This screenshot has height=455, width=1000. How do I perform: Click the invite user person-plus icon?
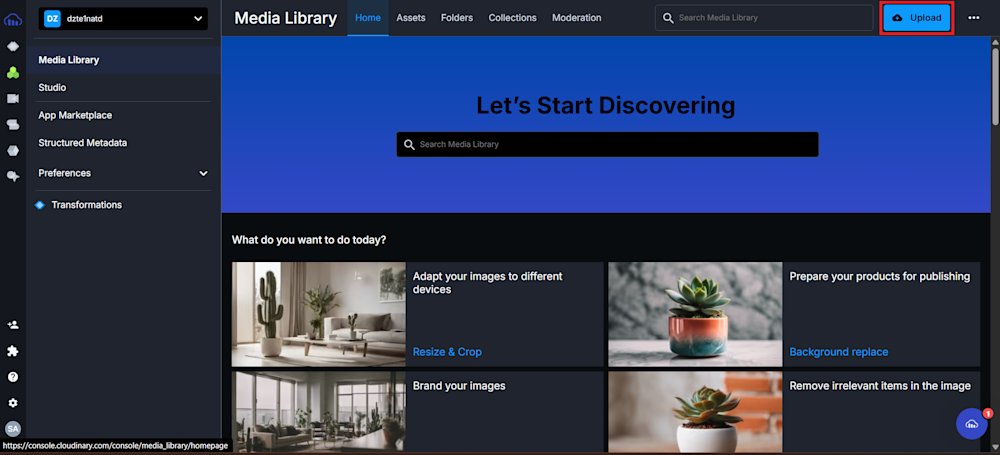13,325
